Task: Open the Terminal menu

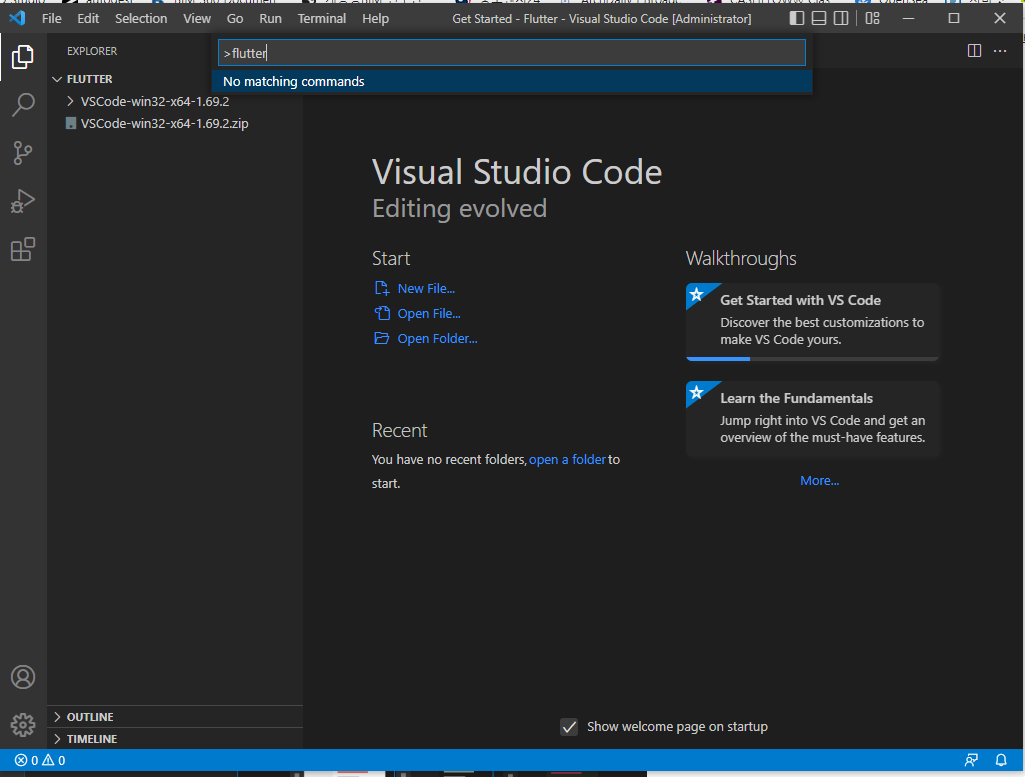Action: pyautogui.click(x=322, y=18)
